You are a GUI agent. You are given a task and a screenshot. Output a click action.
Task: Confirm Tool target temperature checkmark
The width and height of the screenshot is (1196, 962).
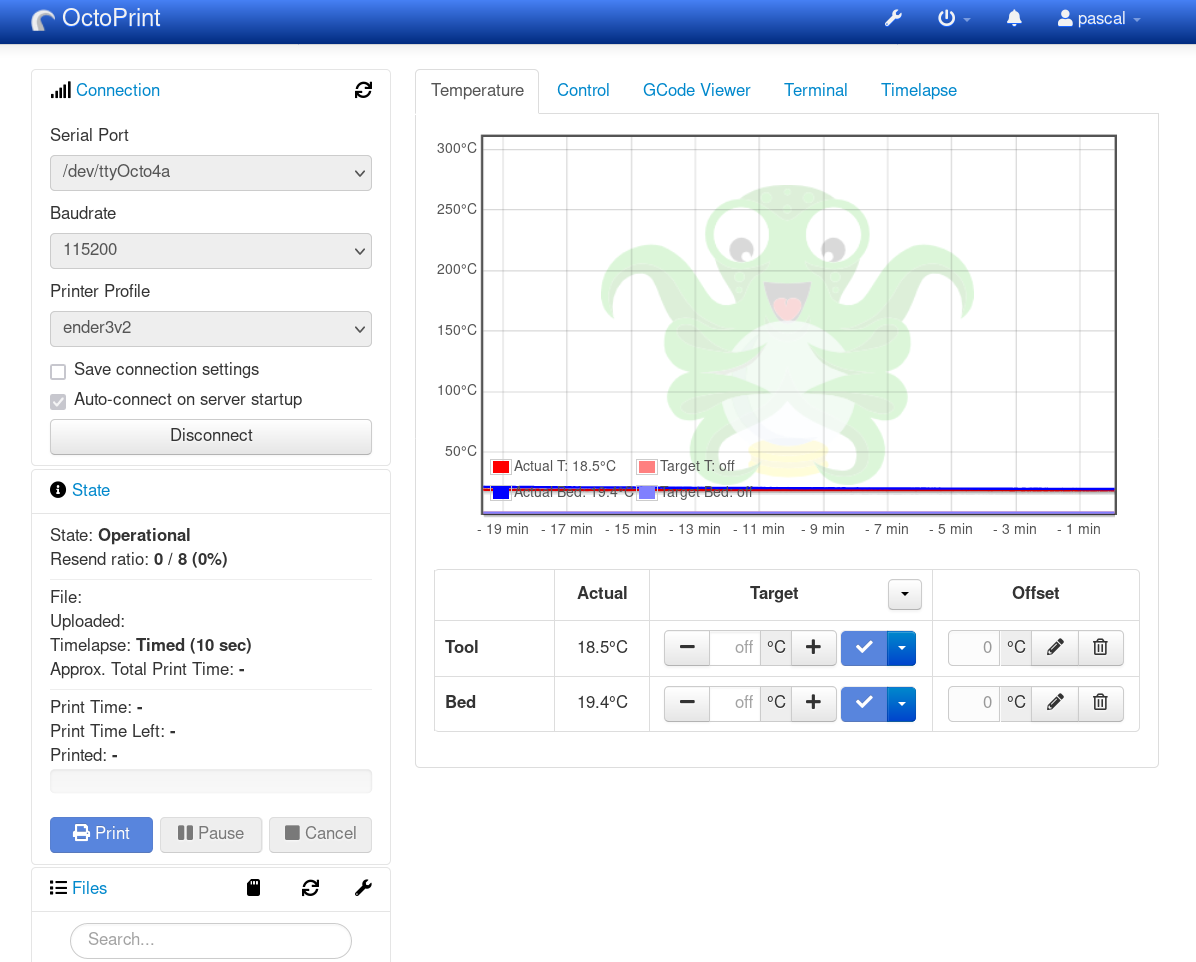click(x=864, y=648)
